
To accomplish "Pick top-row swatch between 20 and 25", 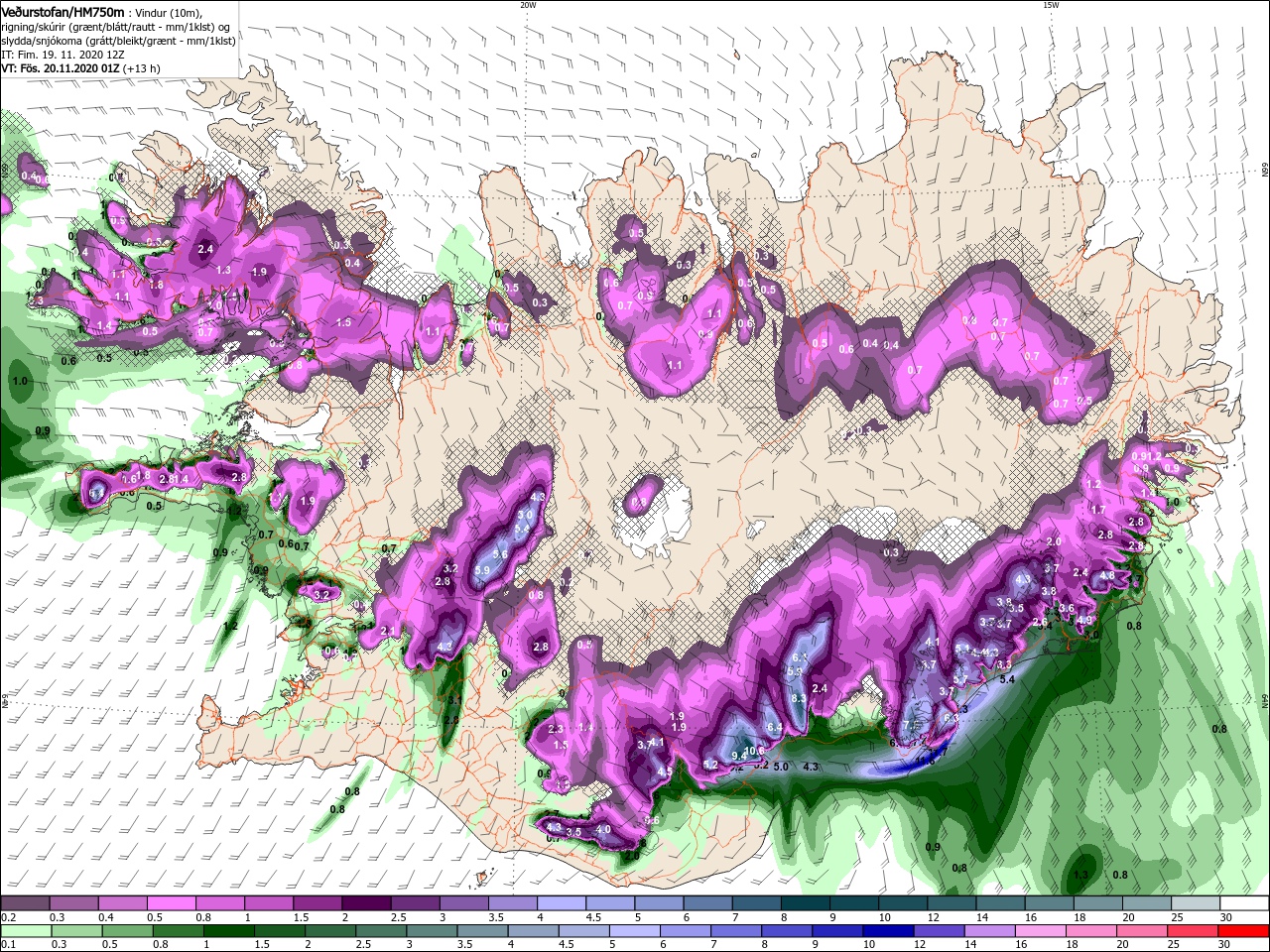I will click(x=1146, y=903).
